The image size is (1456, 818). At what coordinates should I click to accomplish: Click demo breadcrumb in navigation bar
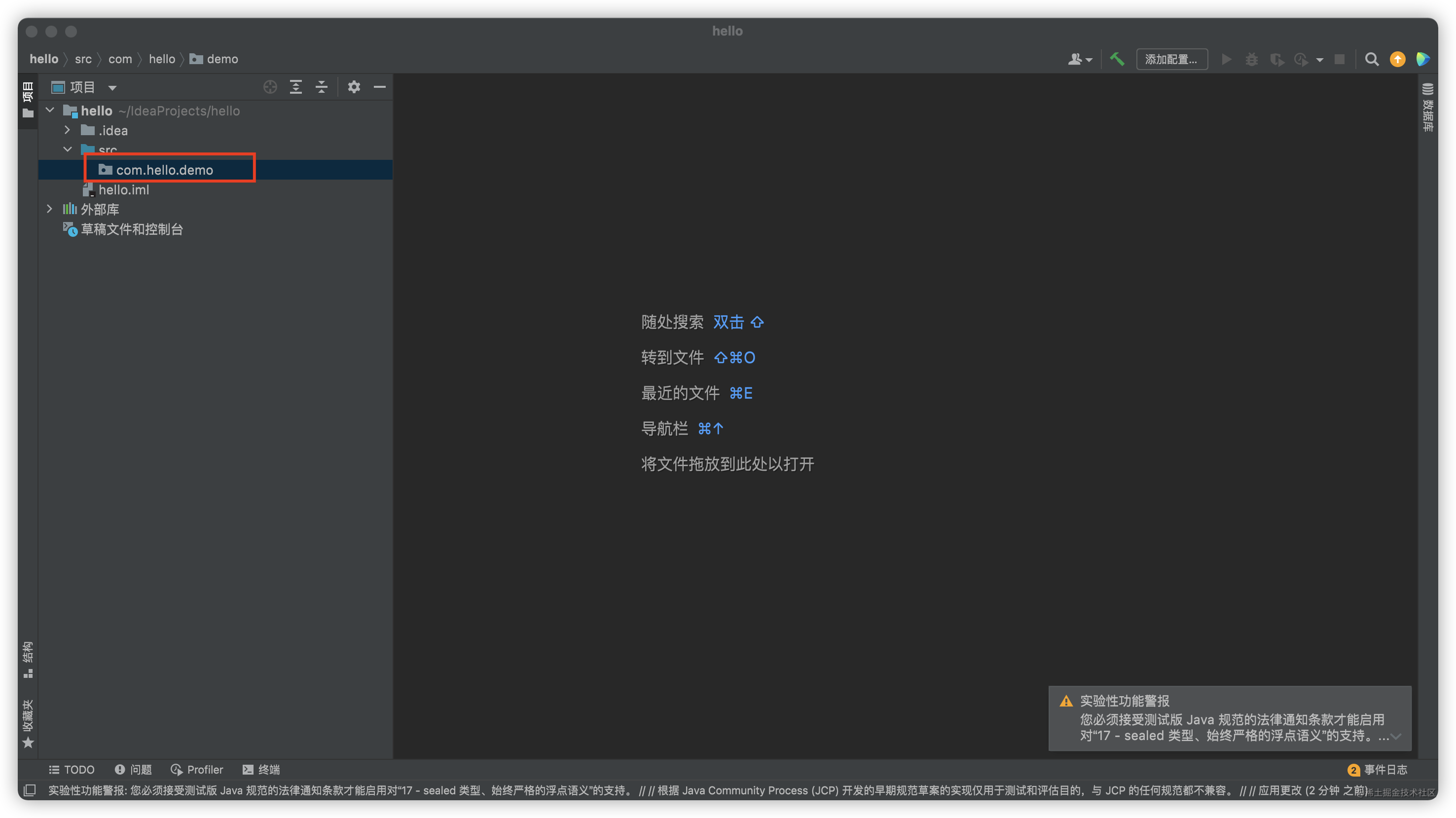pyautogui.click(x=214, y=59)
